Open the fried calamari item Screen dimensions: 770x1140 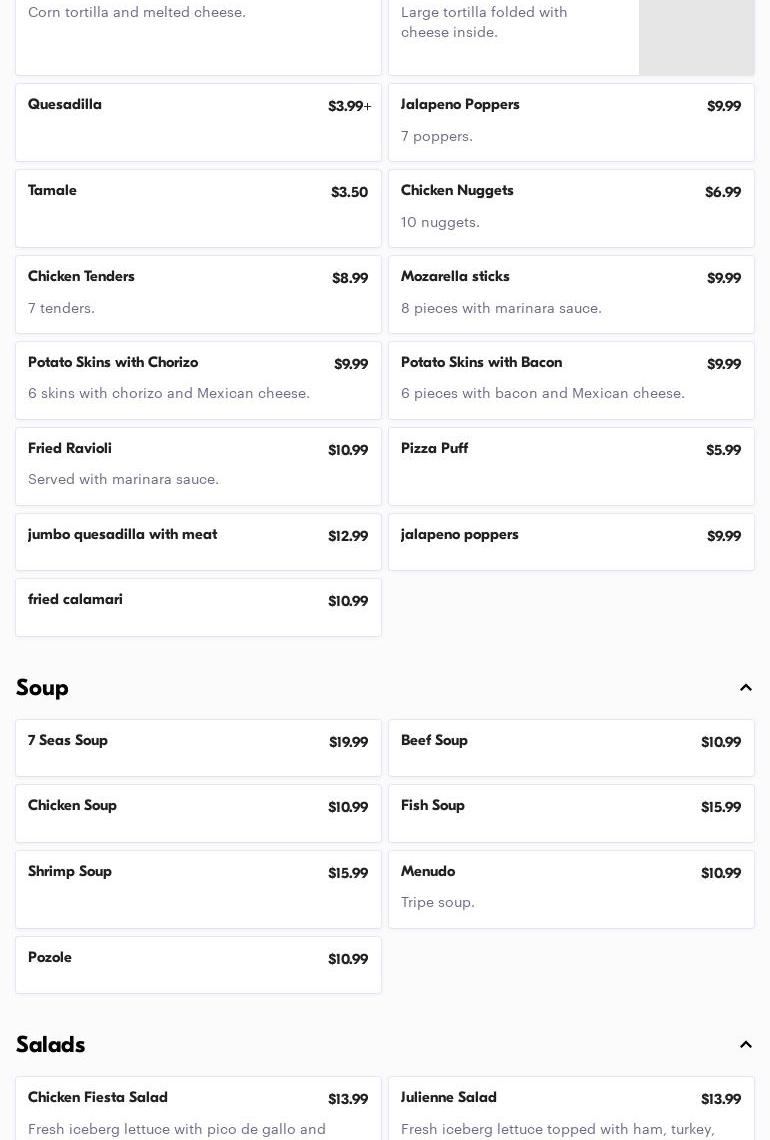pos(198,607)
